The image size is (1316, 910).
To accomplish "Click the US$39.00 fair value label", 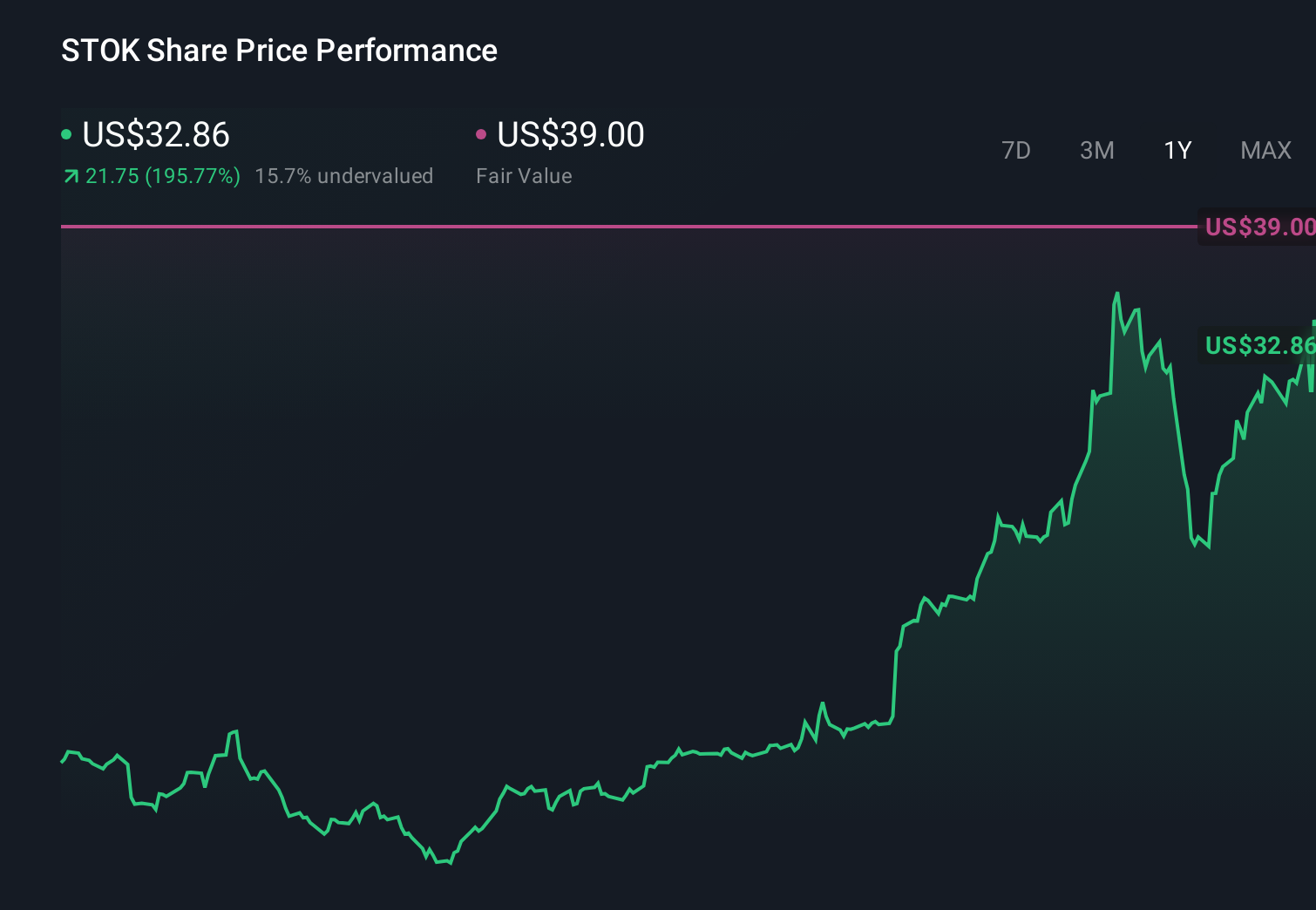I will [x=1258, y=227].
